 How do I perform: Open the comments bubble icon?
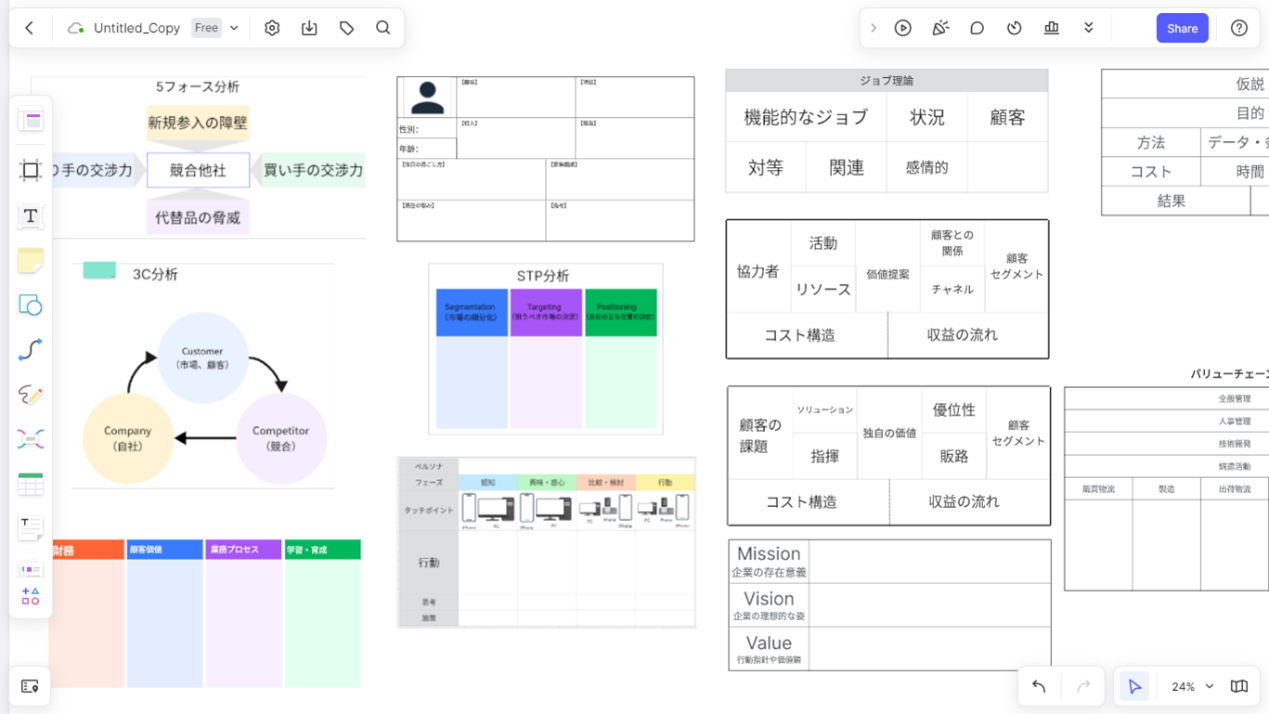pyautogui.click(x=977, y=28)
